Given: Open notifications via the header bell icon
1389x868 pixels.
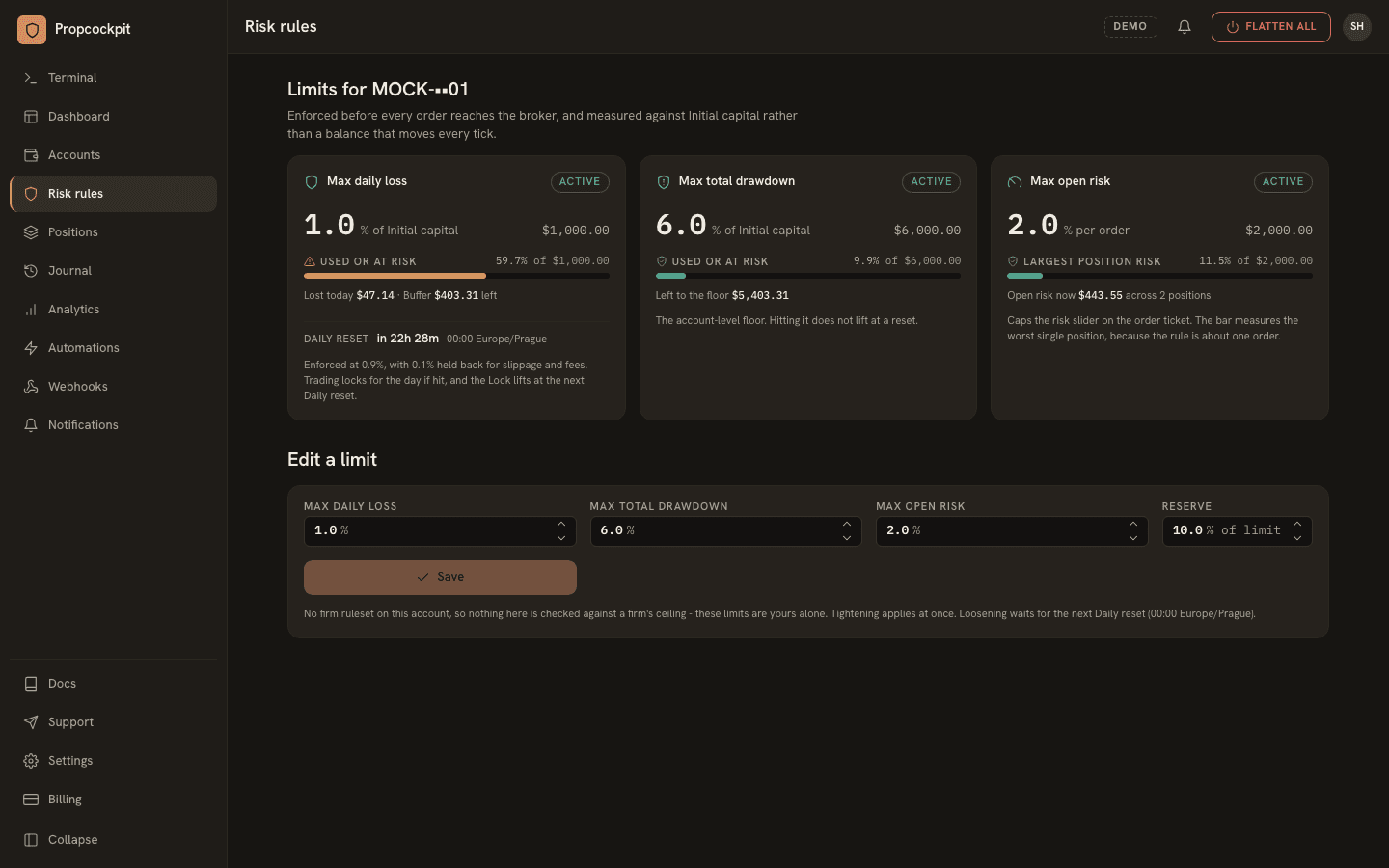Looking at the screenshot, I should pyautogui.click(x=1185, y=27).
